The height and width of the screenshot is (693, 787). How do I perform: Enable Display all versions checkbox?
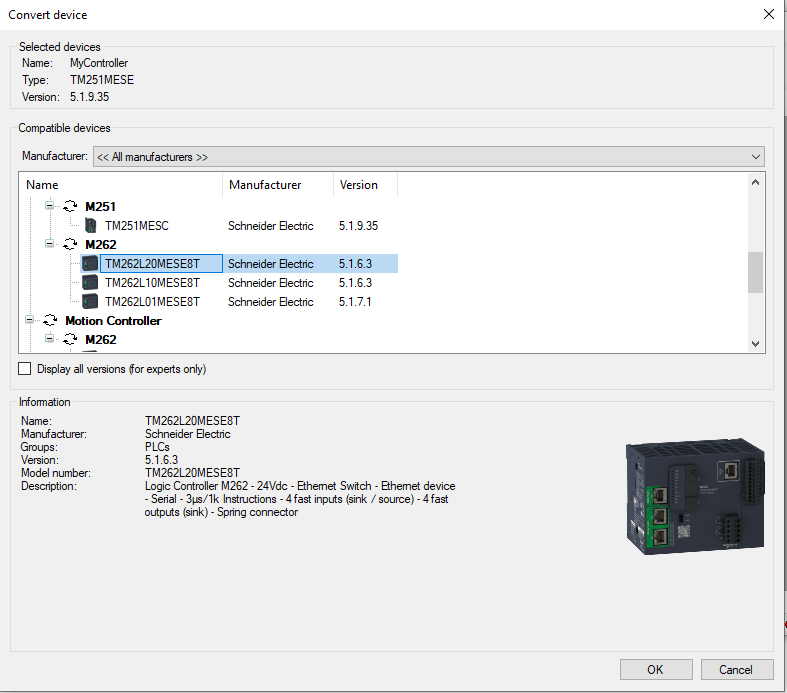click(25, 369)
